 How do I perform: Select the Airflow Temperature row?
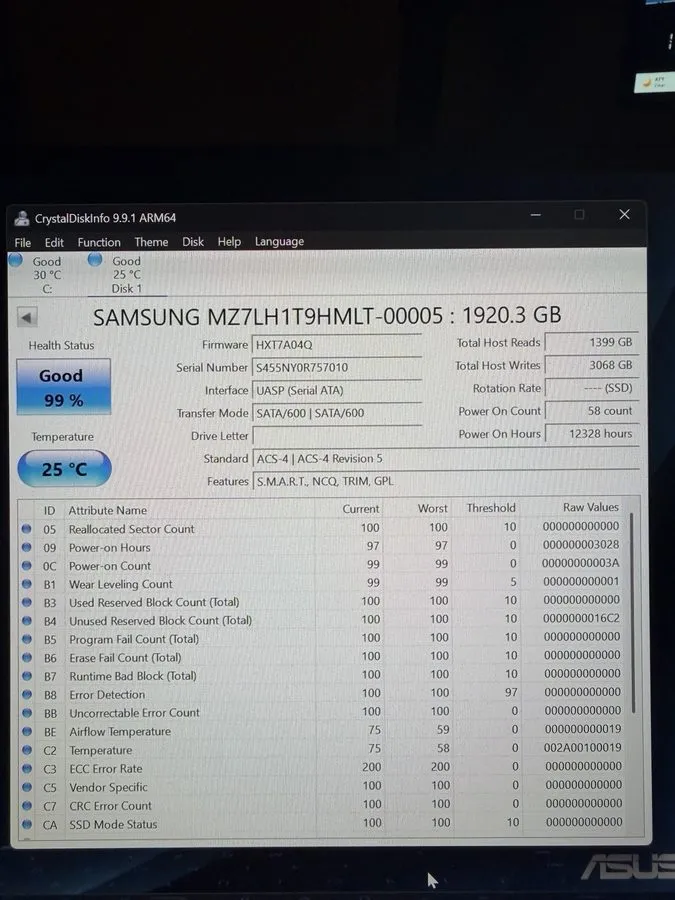[323, 731]
